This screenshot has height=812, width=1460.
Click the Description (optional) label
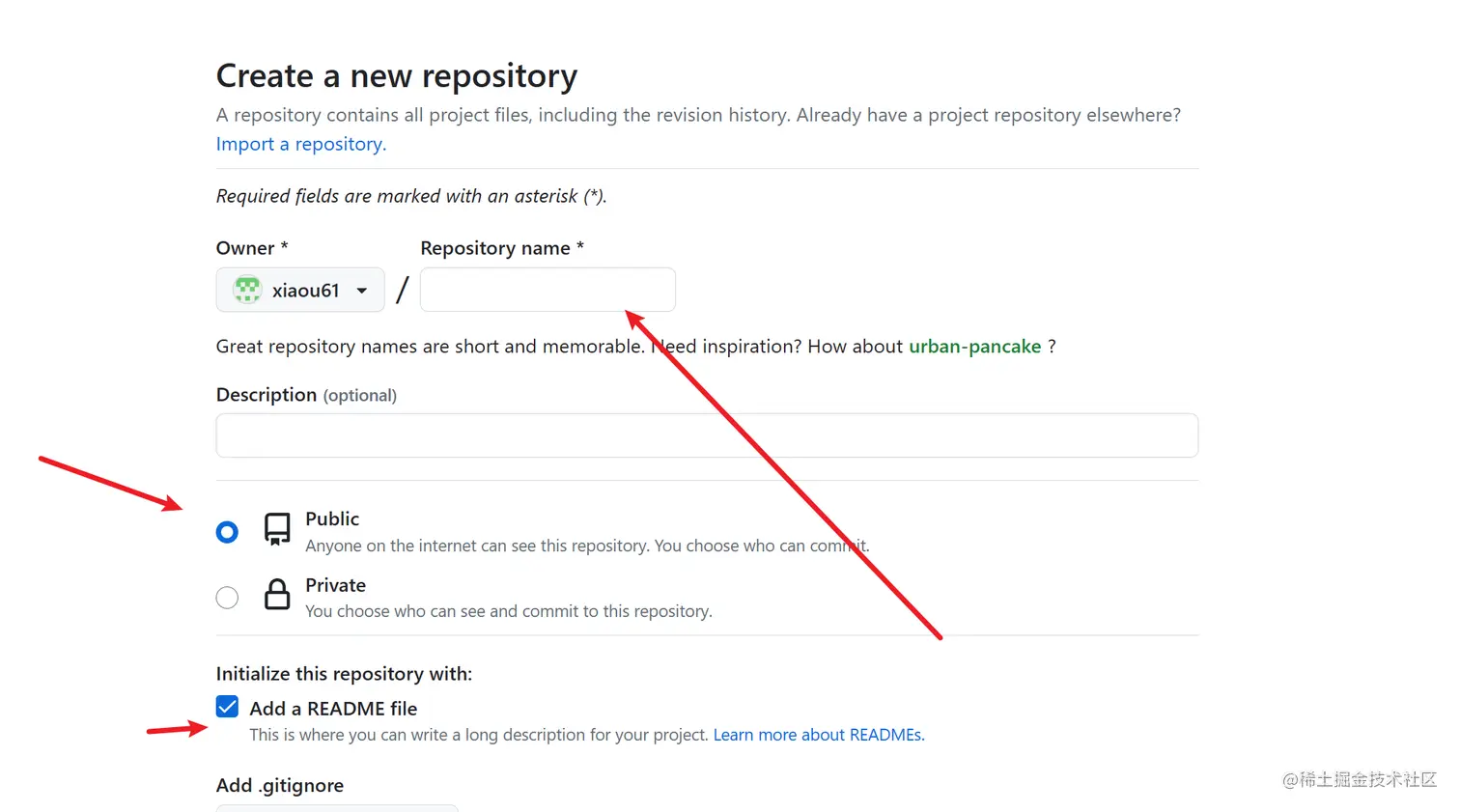pos(306,395)
